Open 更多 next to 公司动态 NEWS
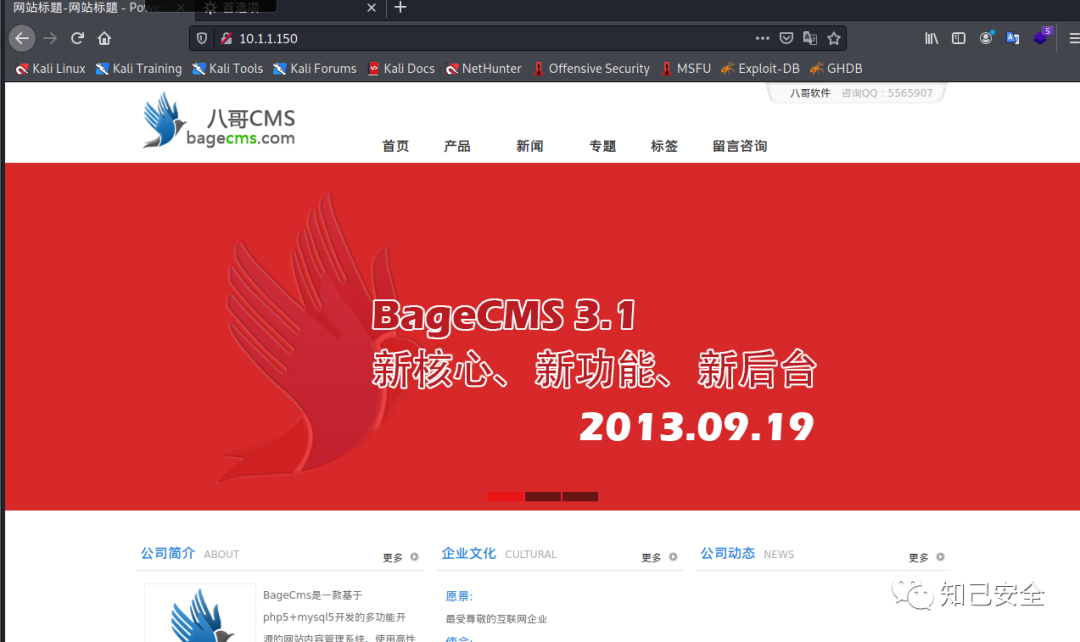 pyautogui.click(x=918, y=557)
